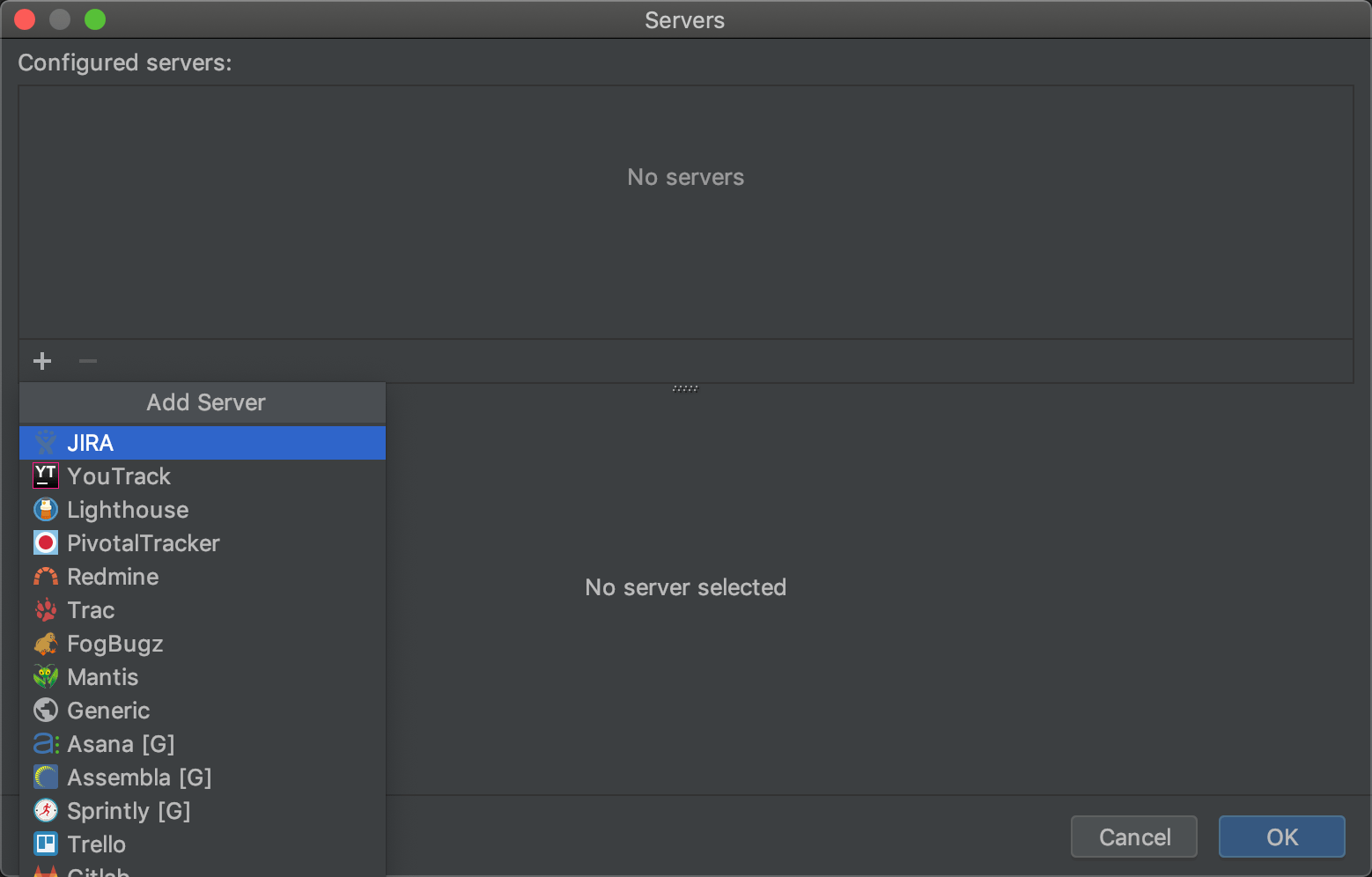Viewport: 1372px width, 877px height.
Task: Dismiss the dialog using Cancel
Action: 1133,836
